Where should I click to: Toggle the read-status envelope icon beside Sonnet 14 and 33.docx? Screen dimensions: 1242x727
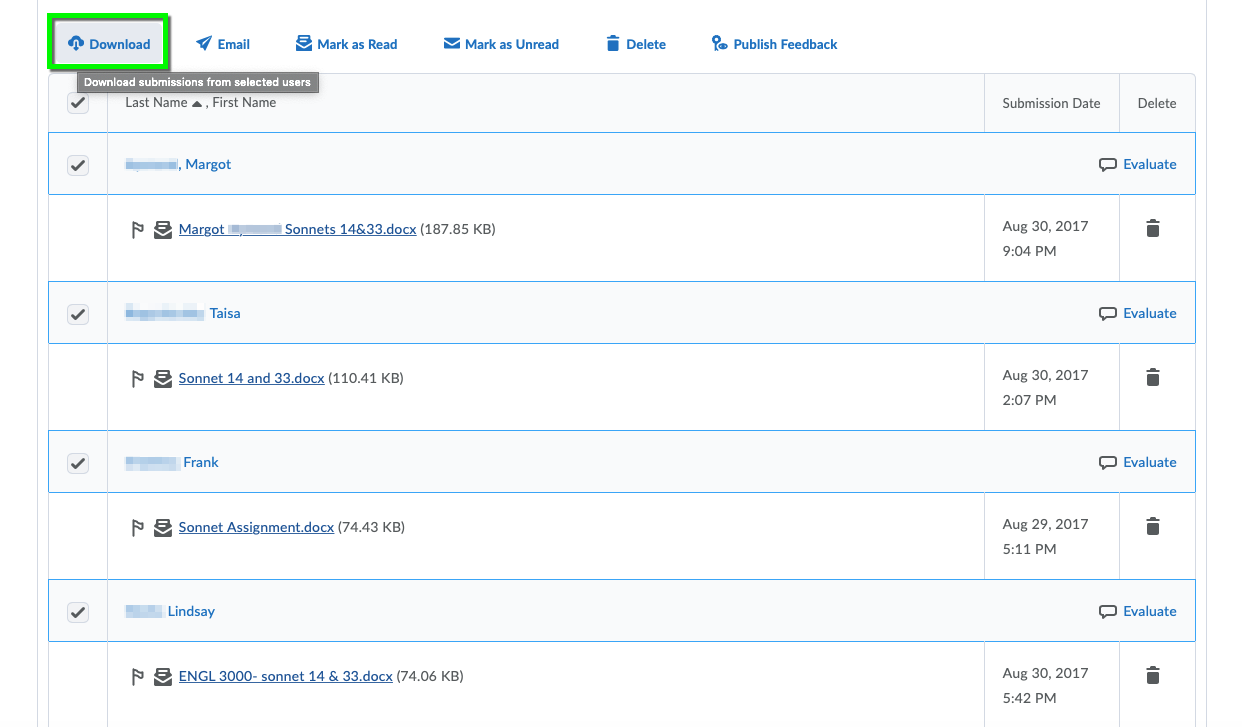163,378
